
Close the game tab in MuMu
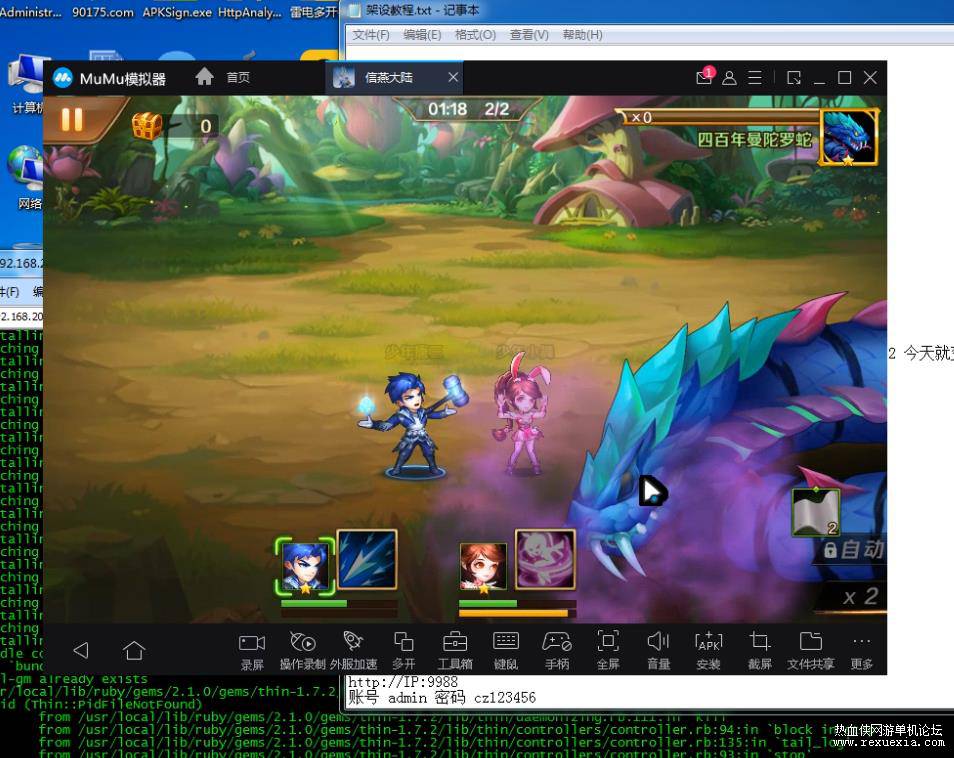453,77
